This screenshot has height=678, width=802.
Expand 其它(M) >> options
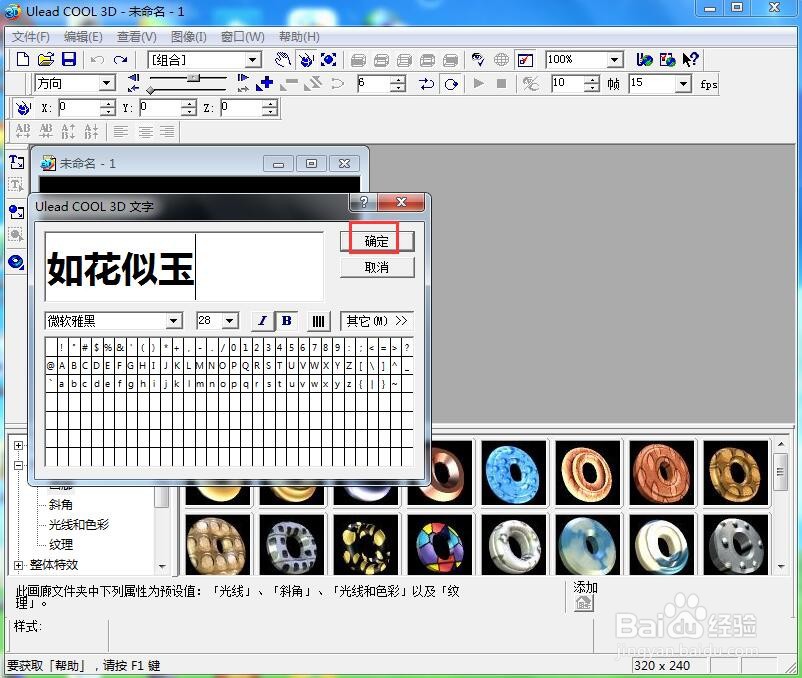point(376,321)
